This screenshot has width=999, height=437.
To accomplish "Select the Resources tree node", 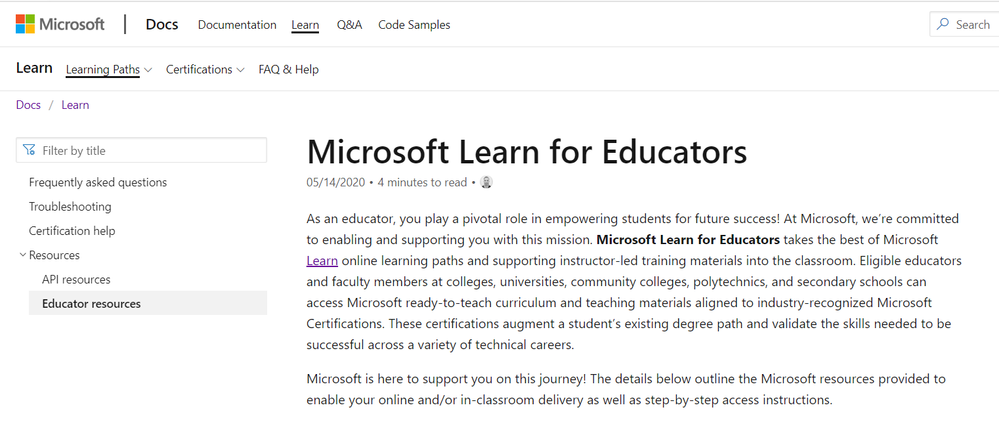I will click(x=54, y=255).
